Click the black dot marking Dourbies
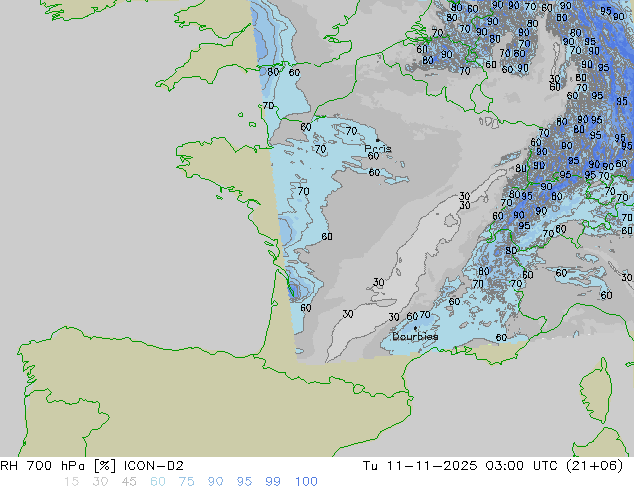The height and width of the screenshot is (490, 634). point(415,328)
